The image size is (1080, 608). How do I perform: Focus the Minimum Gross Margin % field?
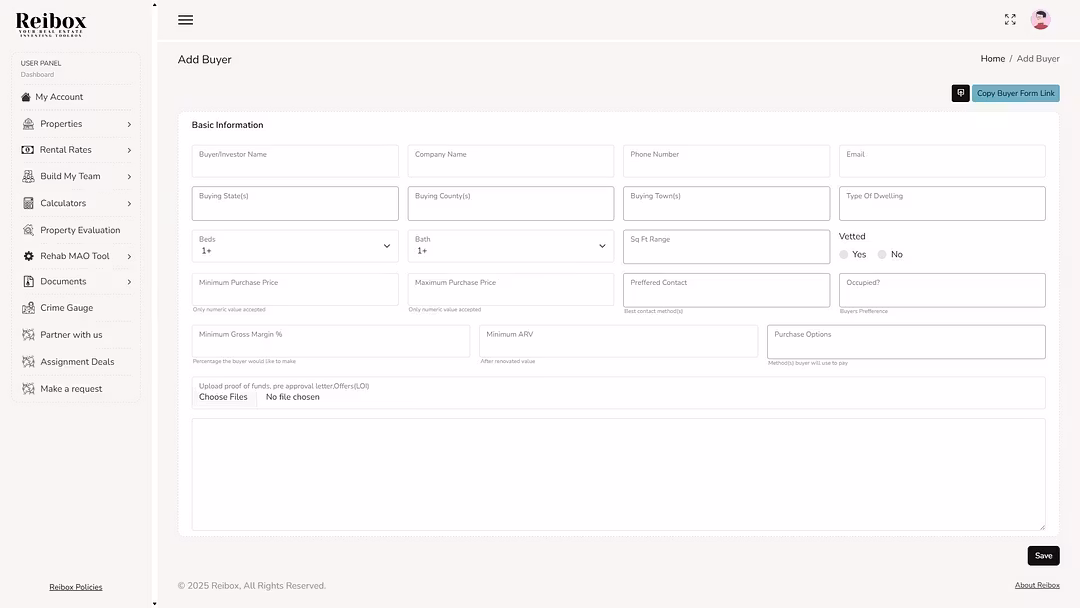point(331,341)
